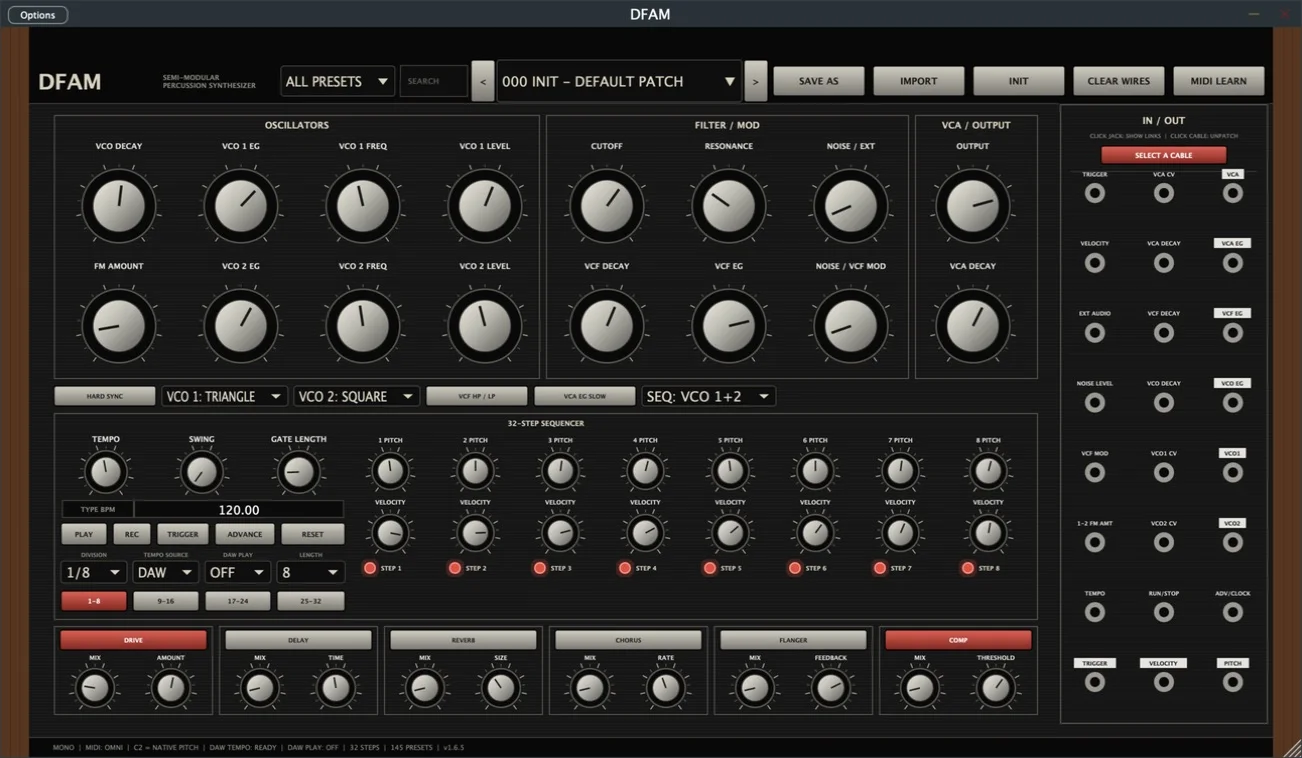This screenshot has width=1302, height=758.
Task: Open the VCO 1: TRIANGLE waveform dropdown
Action: tap(225, 396)
